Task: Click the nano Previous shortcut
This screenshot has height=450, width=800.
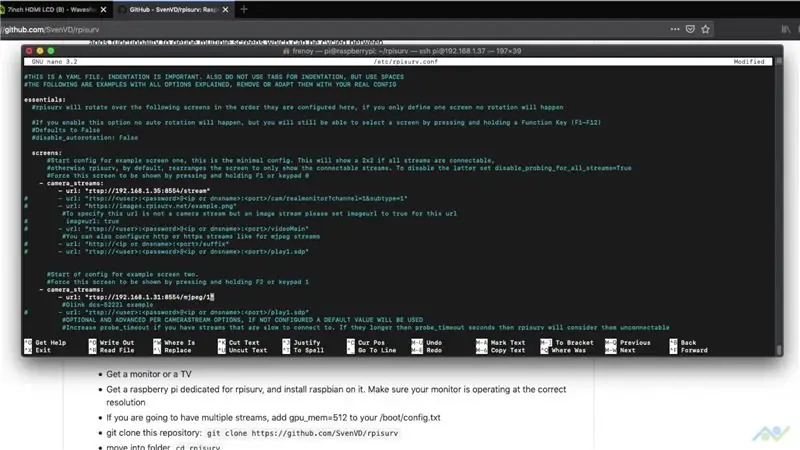Action: click(x=629, y=342)
